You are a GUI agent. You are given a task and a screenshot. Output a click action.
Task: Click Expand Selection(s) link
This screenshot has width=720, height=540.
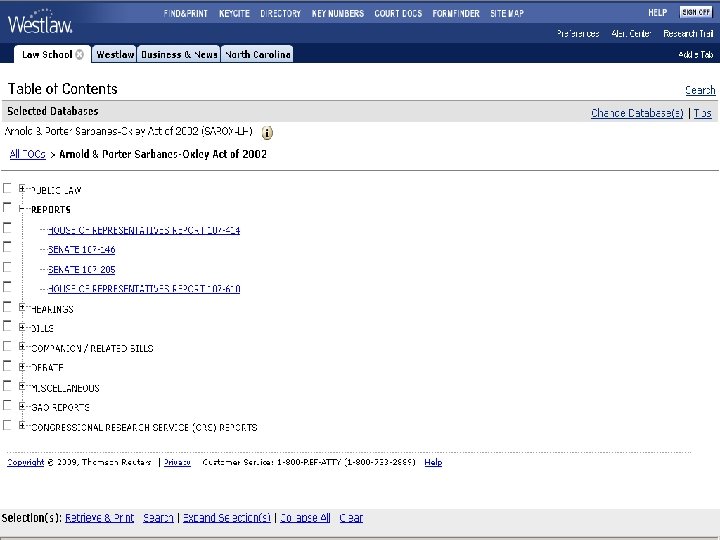(227, 518)
